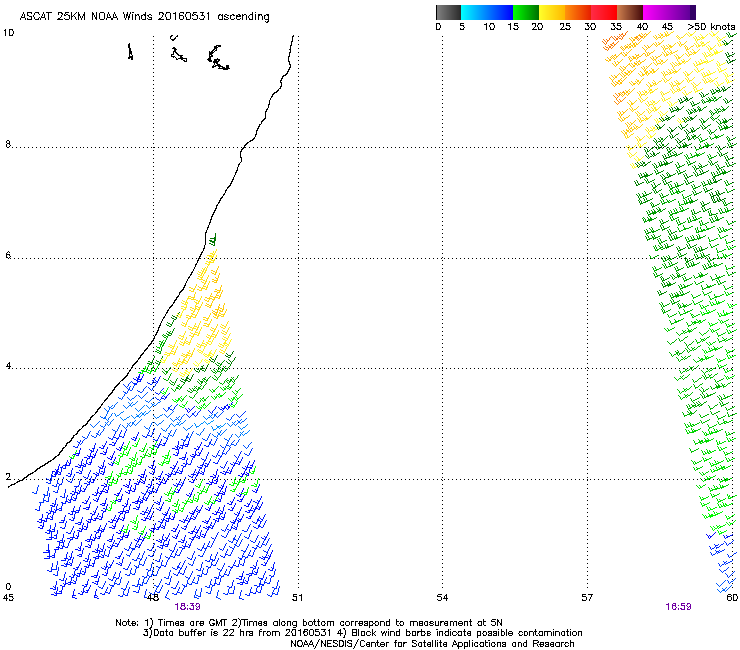Viewport: 740px width, 650px height.
Task: Click longitude label "45" on bottom axis
Action: (x=8, y=598)
